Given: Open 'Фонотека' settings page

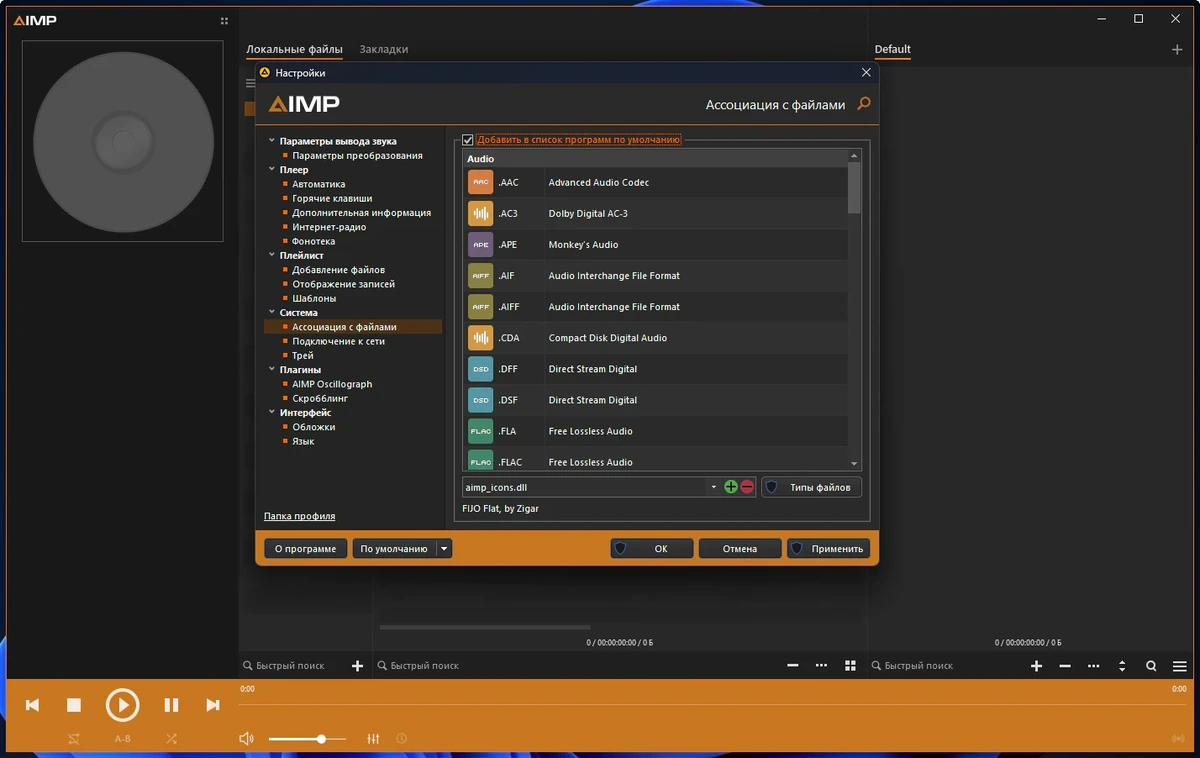Looking at the screenshot, I should click(x=313, y=241).
